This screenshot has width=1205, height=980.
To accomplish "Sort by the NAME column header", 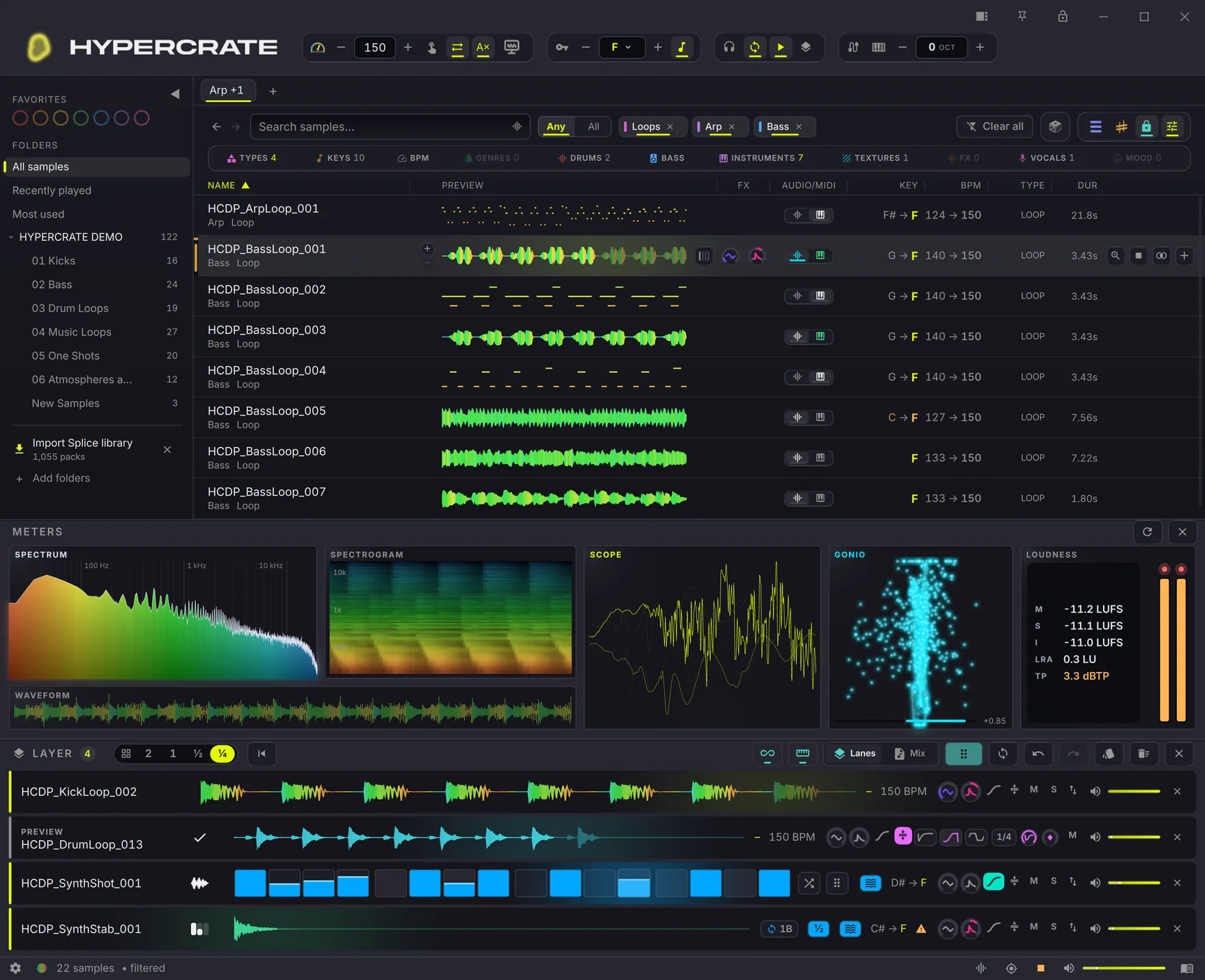I will click(x=229, y=185).
